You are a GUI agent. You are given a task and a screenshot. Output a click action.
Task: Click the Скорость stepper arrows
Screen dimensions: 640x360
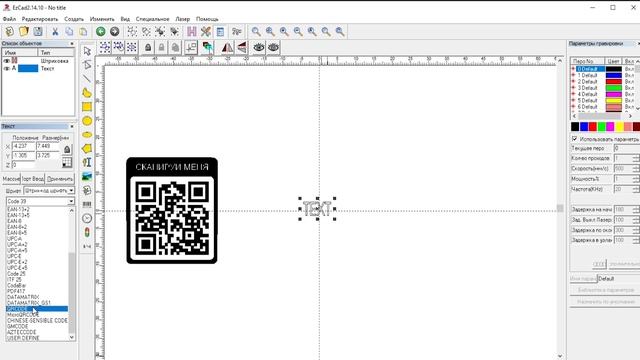(636, 168)
